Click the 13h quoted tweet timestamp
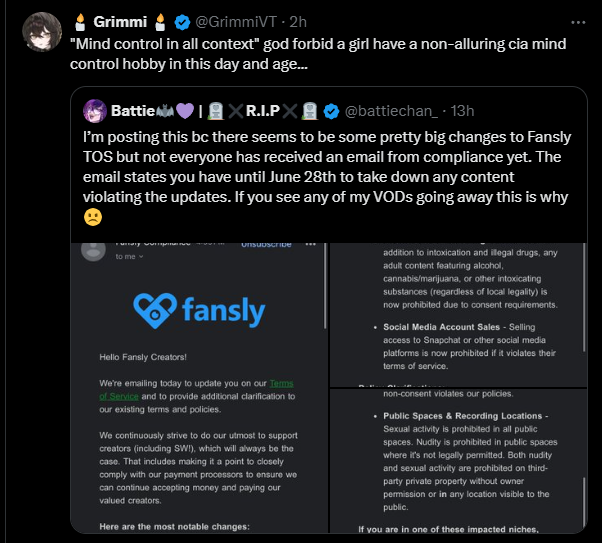The image size is (602, 543). coord(462,110)
